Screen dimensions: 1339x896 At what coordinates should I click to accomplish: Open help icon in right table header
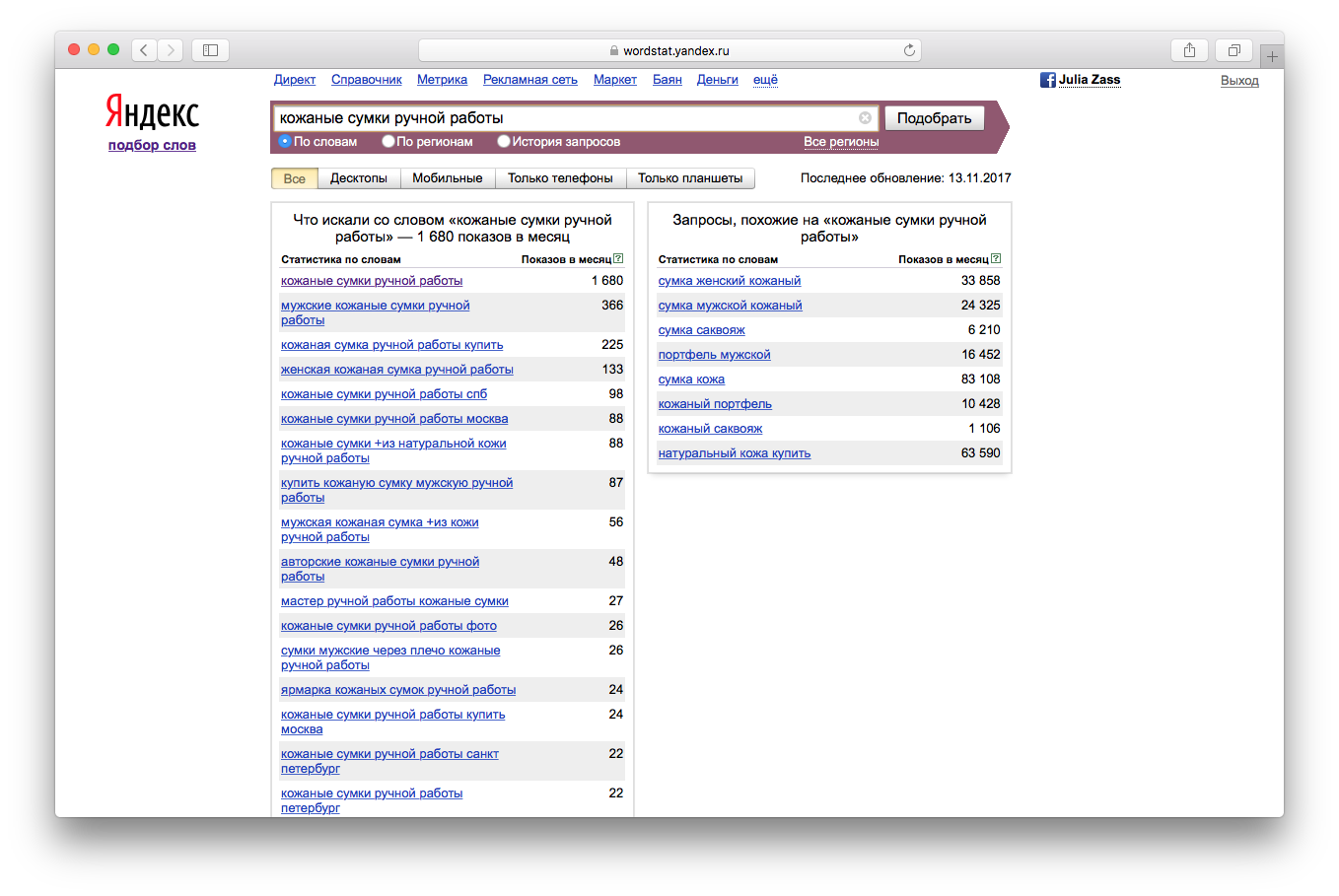pyautogui.click(x=996, y=258)
